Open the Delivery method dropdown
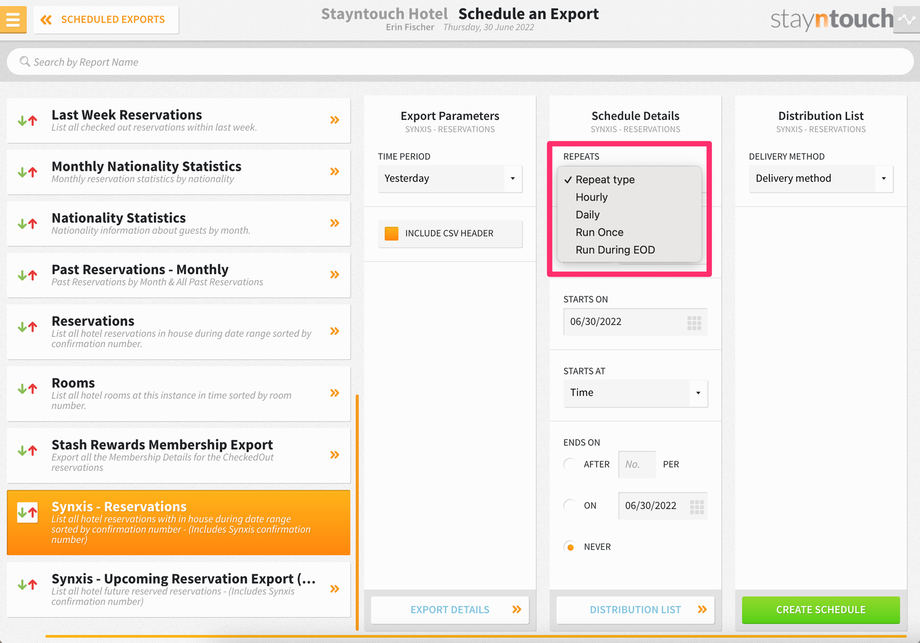 coord(821,178)
